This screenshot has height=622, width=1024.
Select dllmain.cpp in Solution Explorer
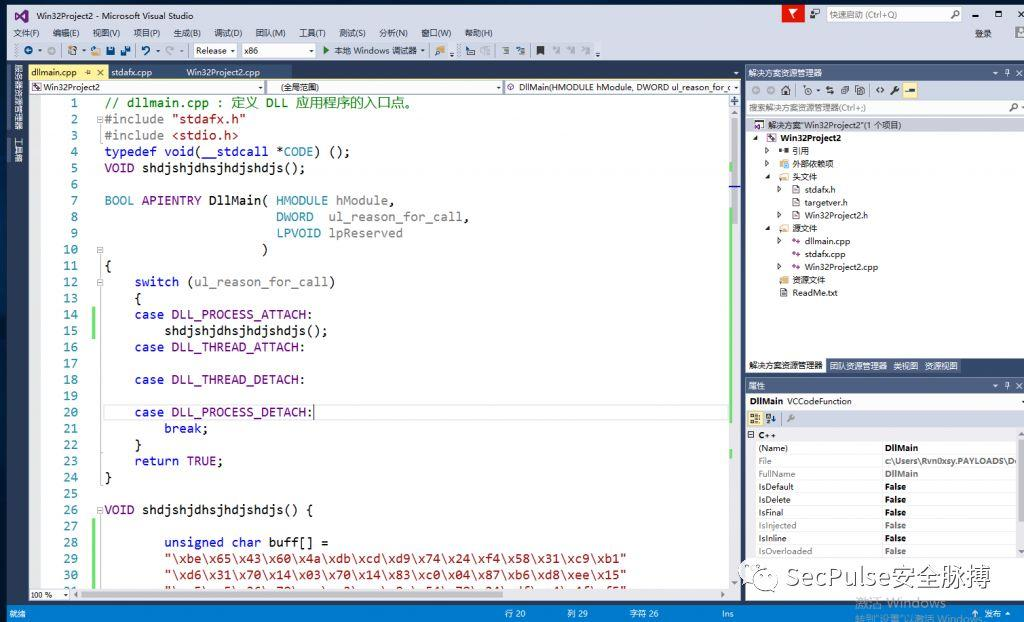[x=827, y=241]
